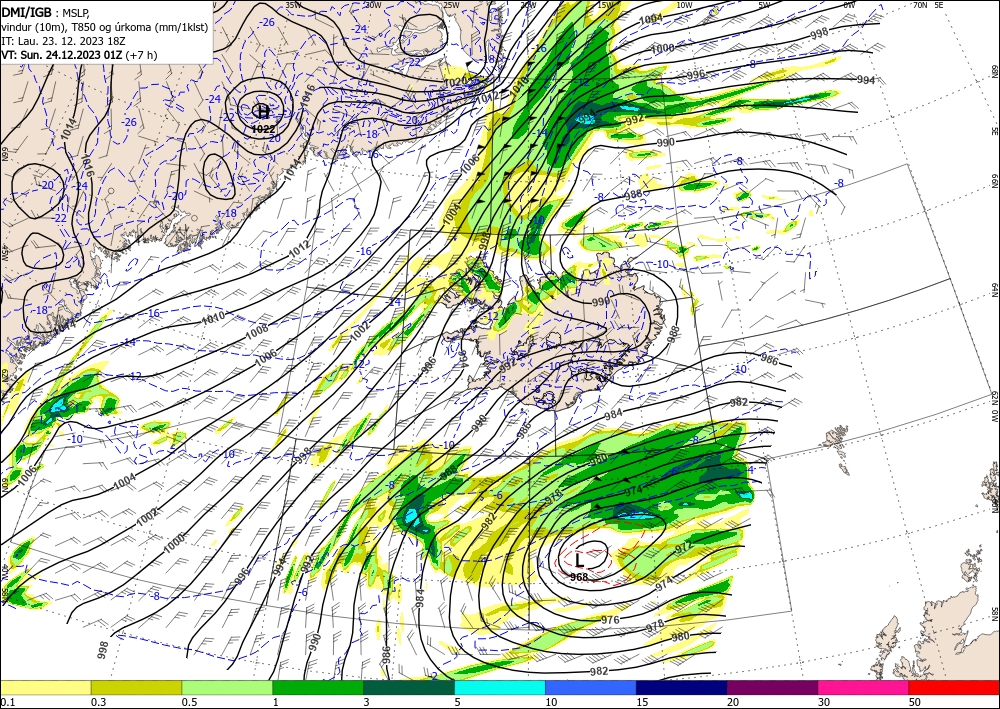The height and width of the screenshot is (709, 1000).
Task: Click the 30 legend scale label
Action: [x=825, y=702]
